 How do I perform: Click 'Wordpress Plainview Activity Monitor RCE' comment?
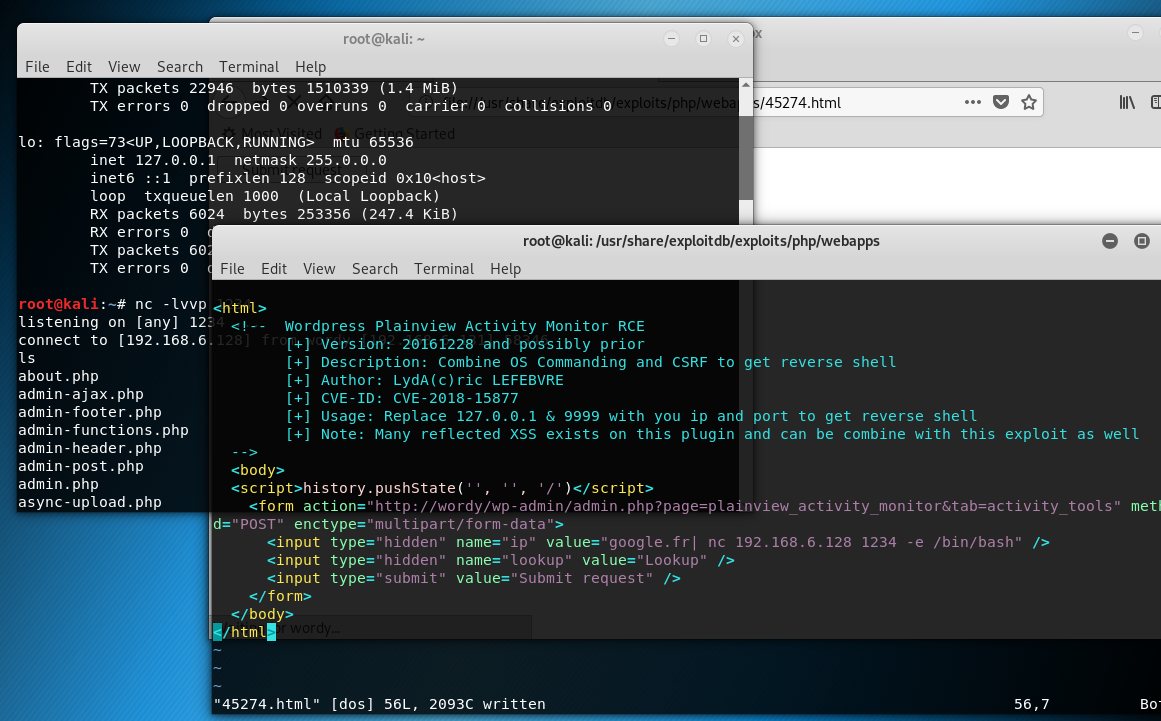click(464, 326)
